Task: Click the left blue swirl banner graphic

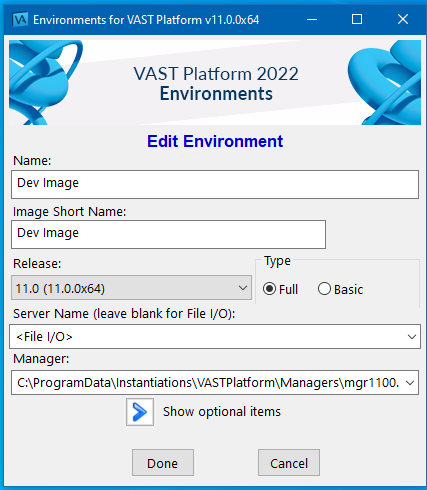Action: (x=45, y=82)
